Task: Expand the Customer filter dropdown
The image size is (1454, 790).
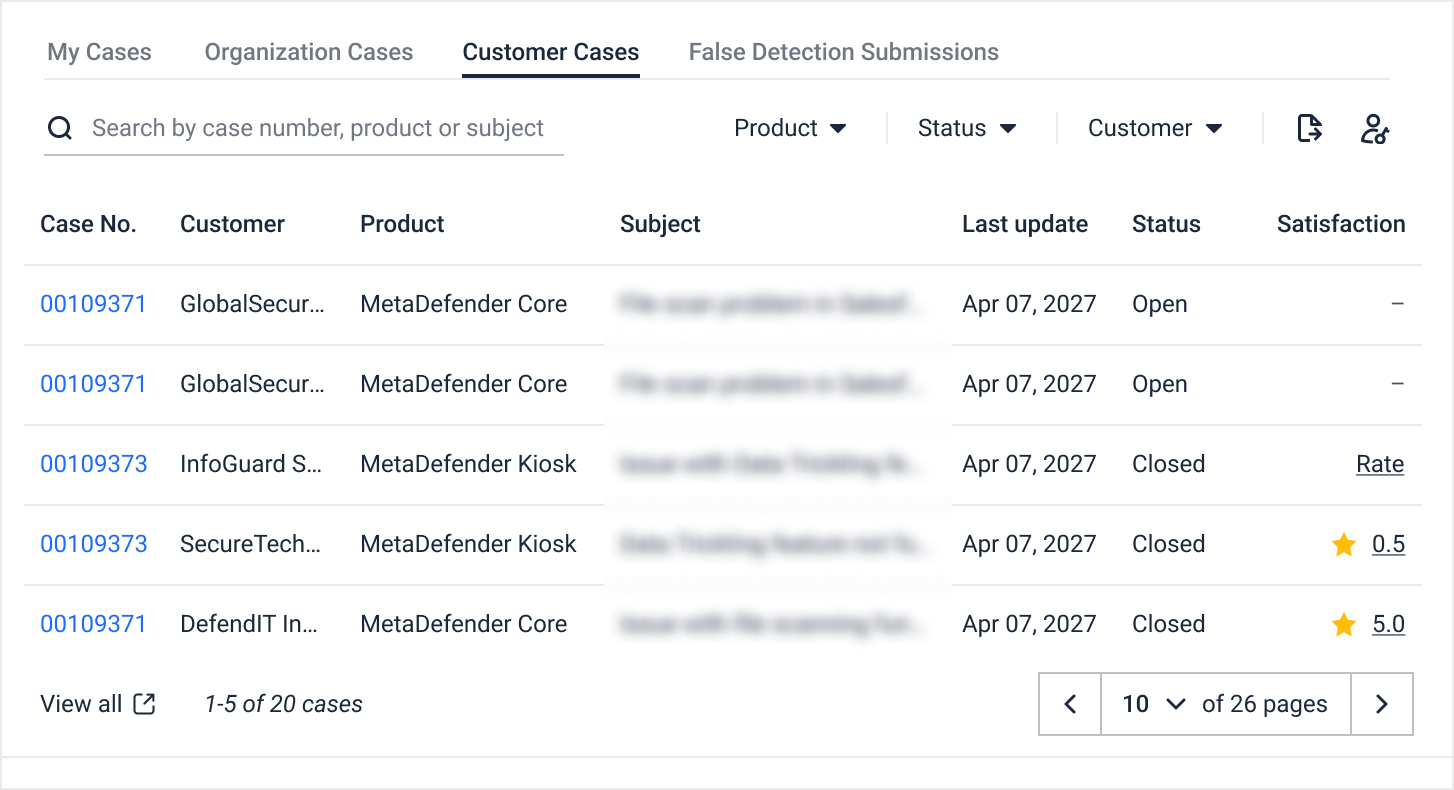Action: pos(1155,128)
